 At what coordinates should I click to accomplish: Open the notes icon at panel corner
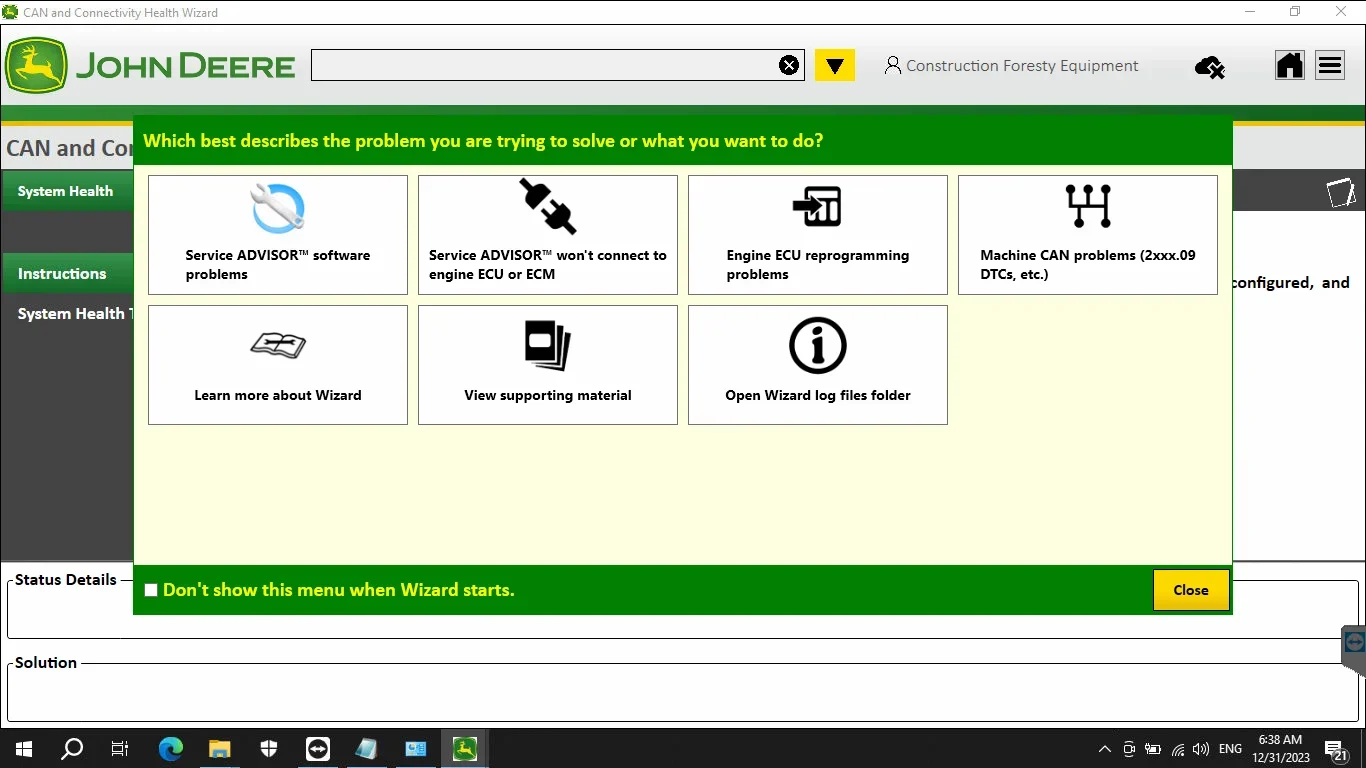(x=1341, y=192)
